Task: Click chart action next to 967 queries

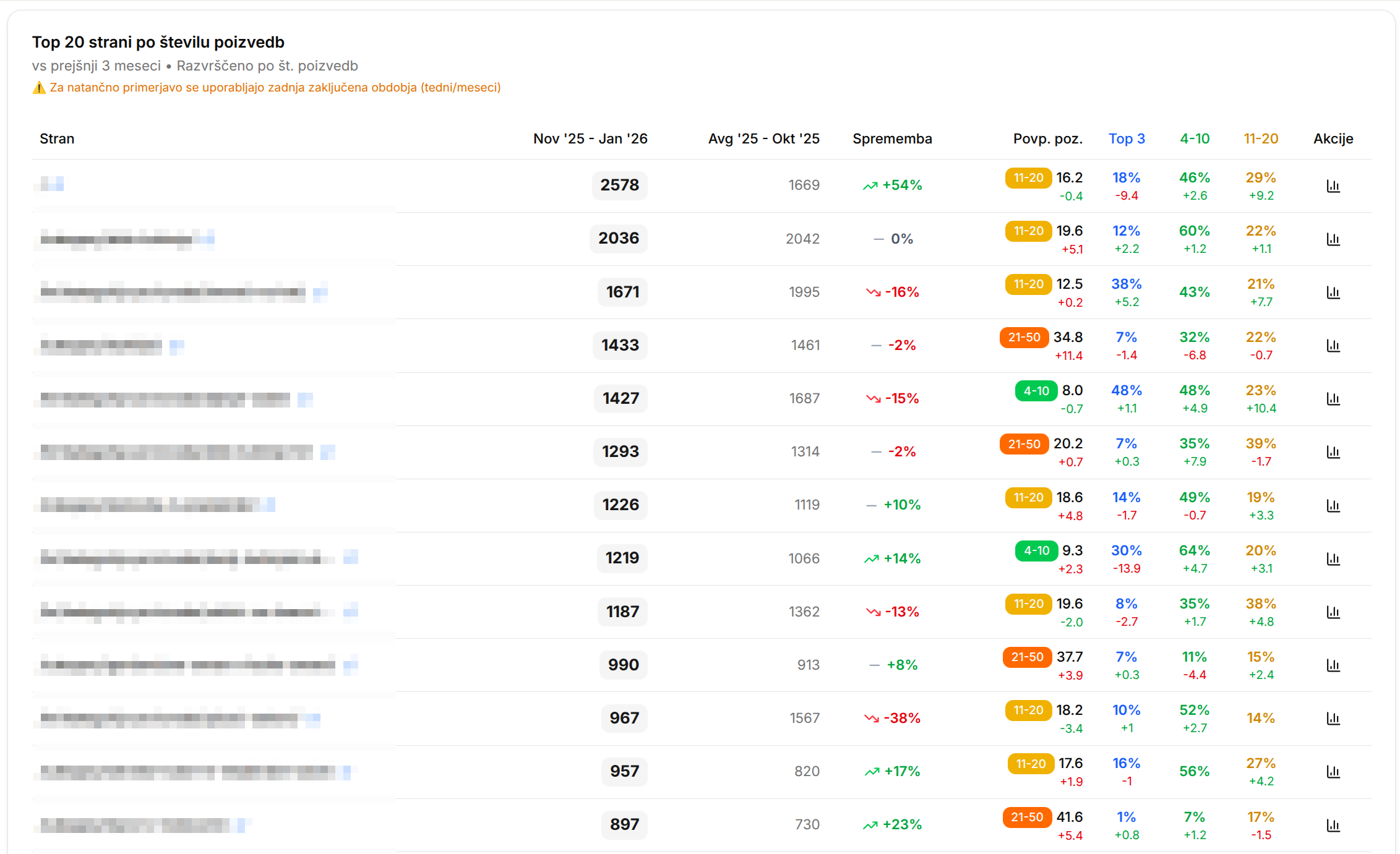Action: pyautogui.click(x=1333, y=718)
